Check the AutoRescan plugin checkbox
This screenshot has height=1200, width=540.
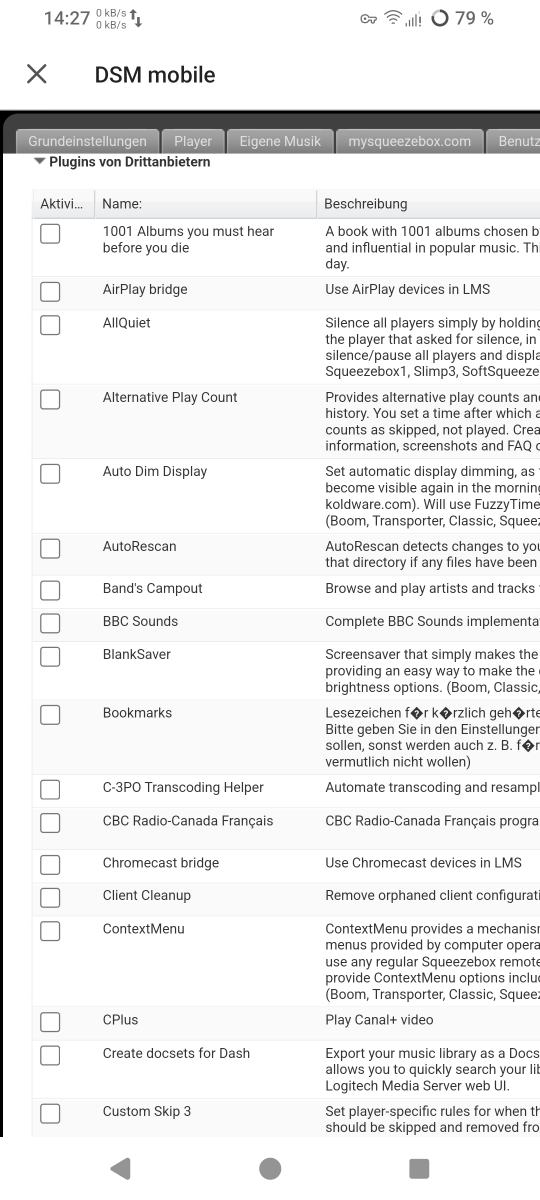(x=50, y=549)
